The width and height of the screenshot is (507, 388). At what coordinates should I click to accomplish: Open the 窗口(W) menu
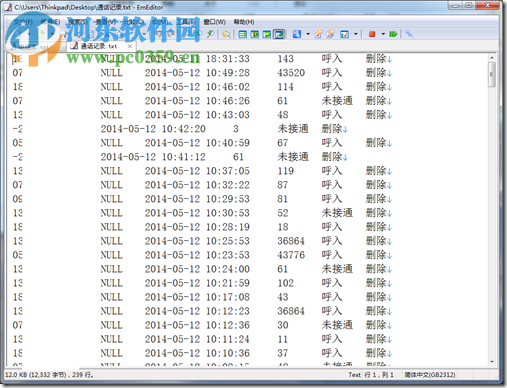point(214,22)
